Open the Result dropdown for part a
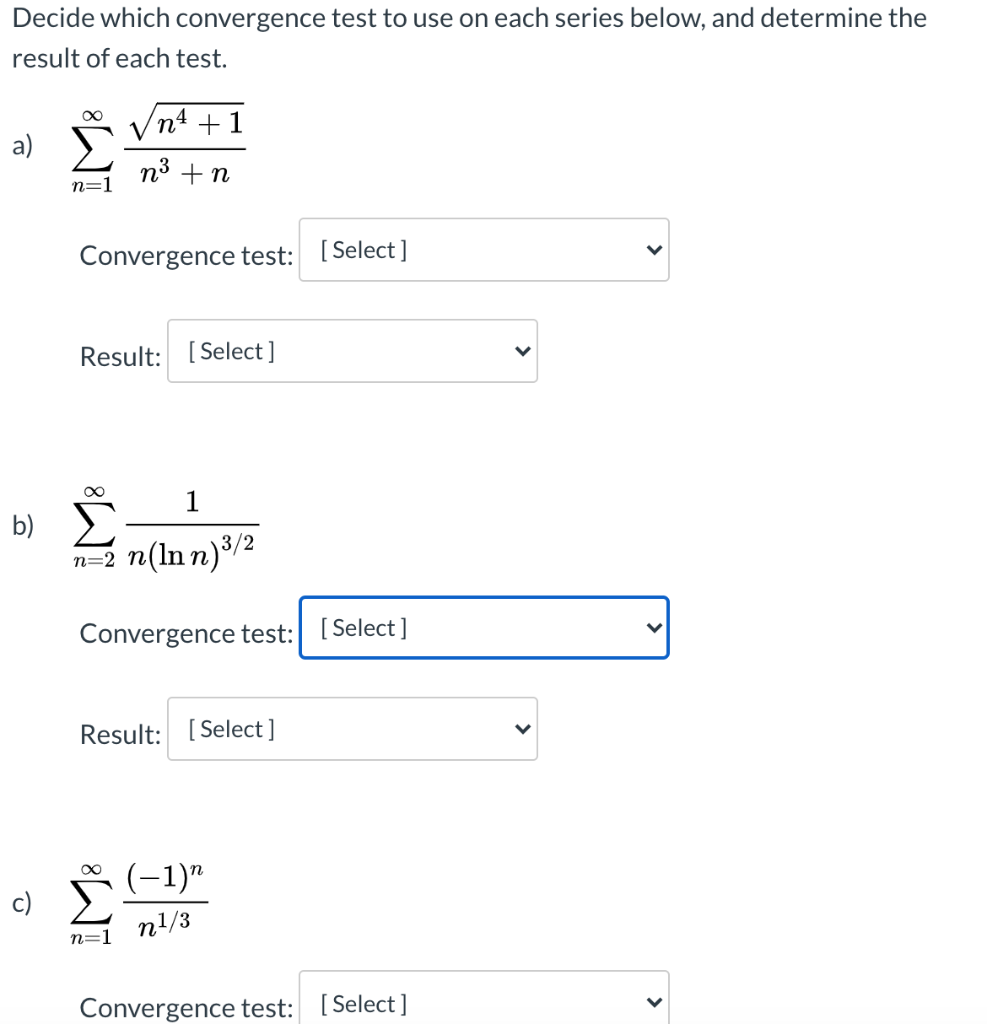The image size is (987, 1024). click(352, 351)
